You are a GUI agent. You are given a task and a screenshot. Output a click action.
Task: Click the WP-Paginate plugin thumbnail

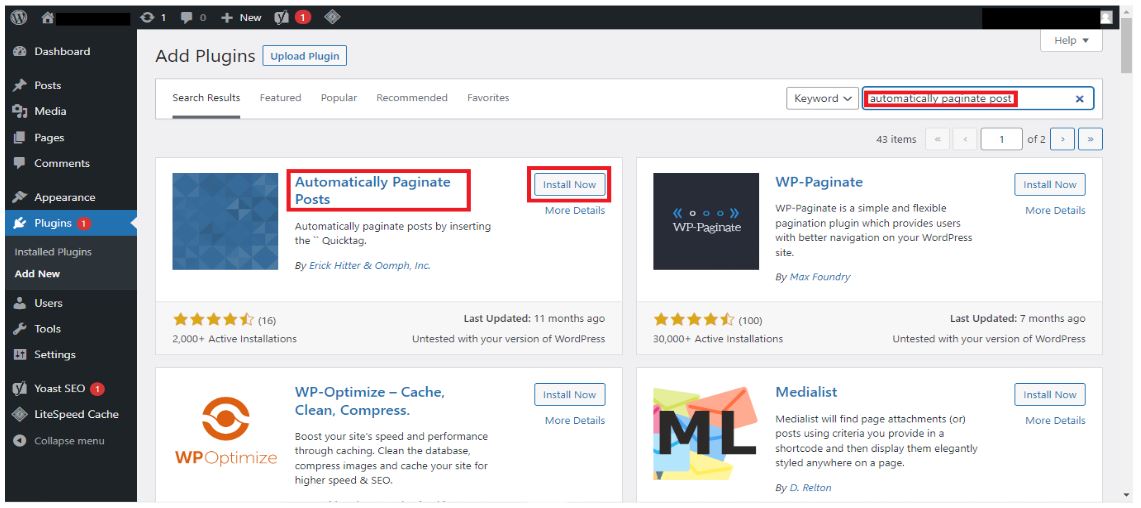click(706, 221)
